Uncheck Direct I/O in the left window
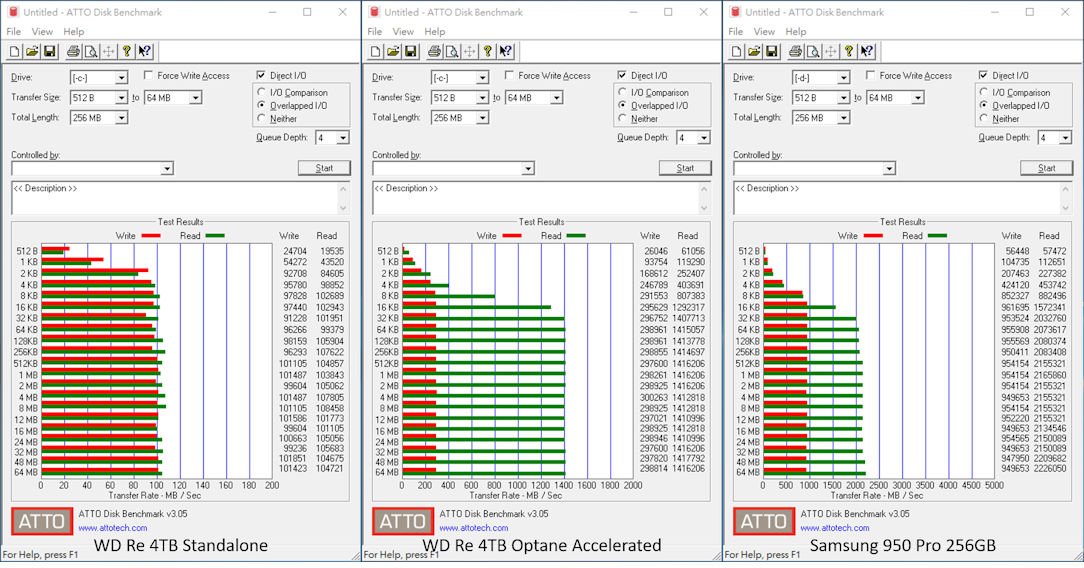The image size is (1084, 568). click(x=261, y=75)
